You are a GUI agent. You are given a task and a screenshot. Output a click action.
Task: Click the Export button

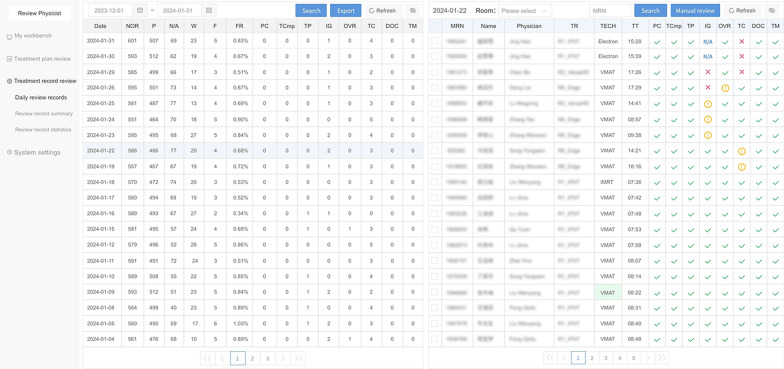tap(346, 10)
